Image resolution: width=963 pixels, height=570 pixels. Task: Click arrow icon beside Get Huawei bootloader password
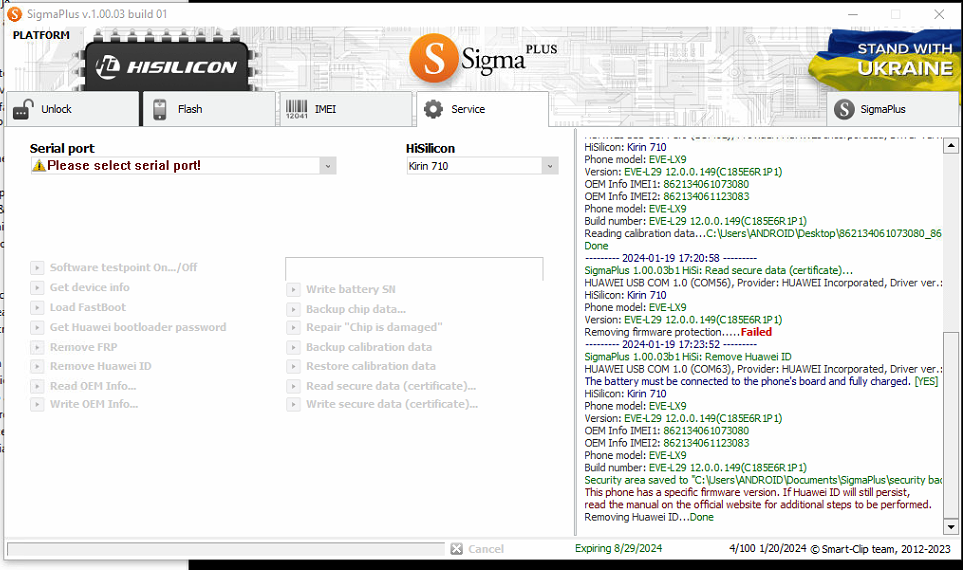click(37, 327)
